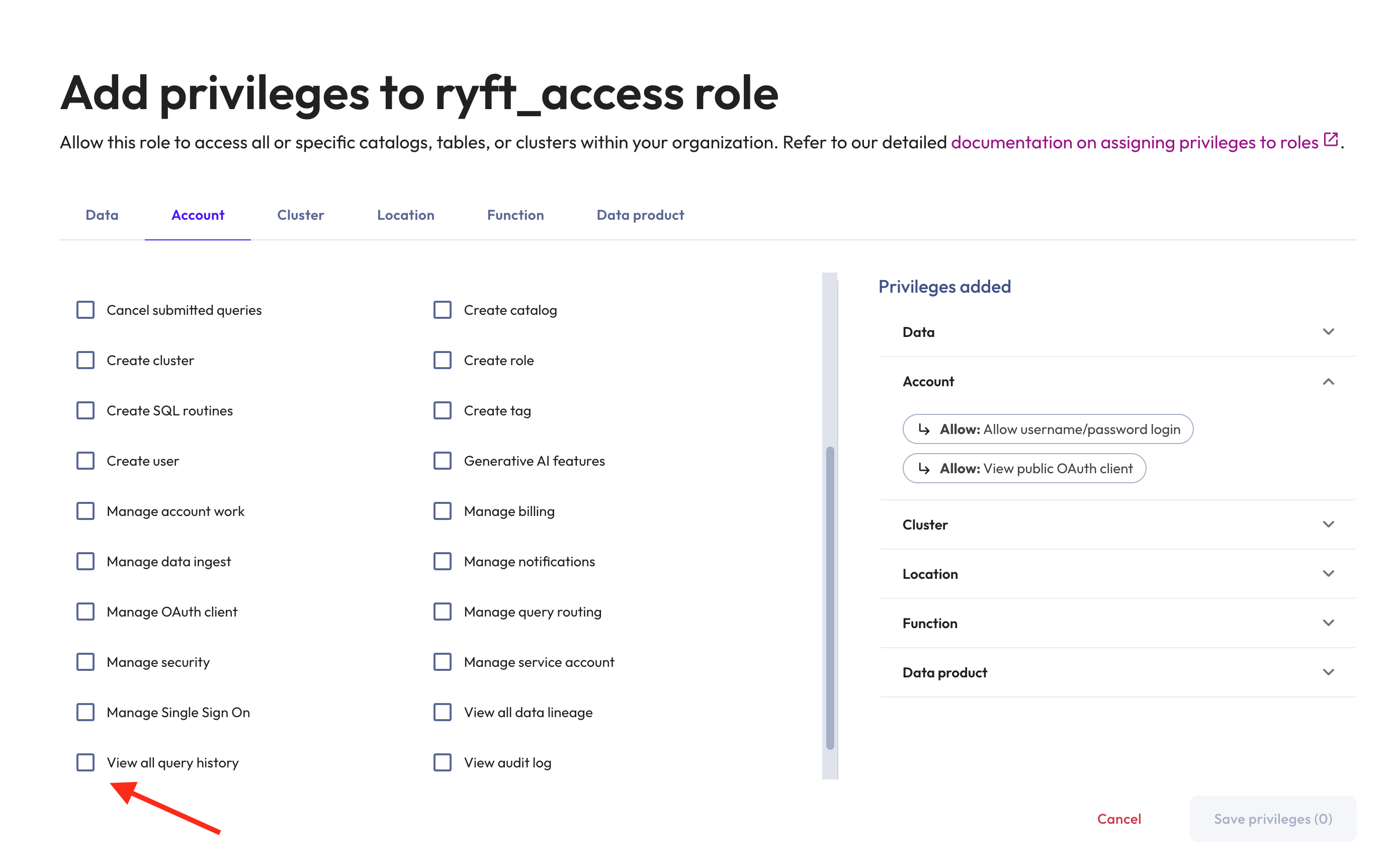The height and width of the screenshot is (868, 1396).
Task: Expand the Location privileges section
Action: click(x=1328, y=574)
